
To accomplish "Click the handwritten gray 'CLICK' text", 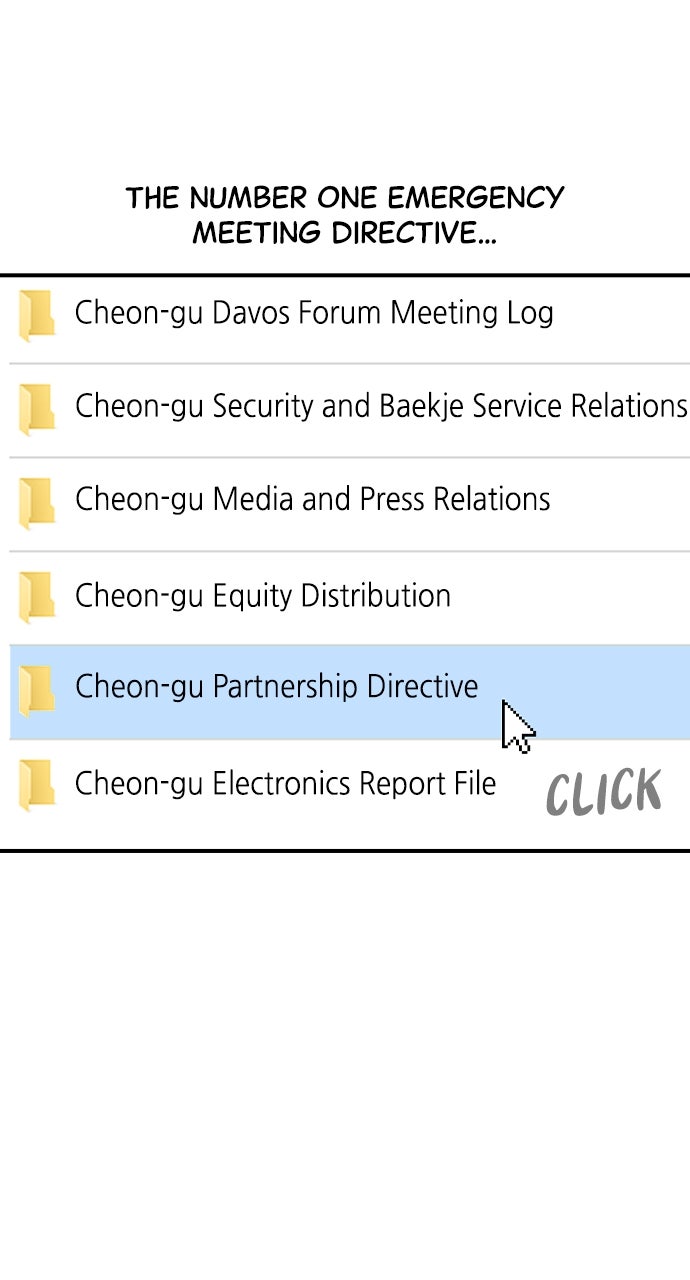I will 604,792.
